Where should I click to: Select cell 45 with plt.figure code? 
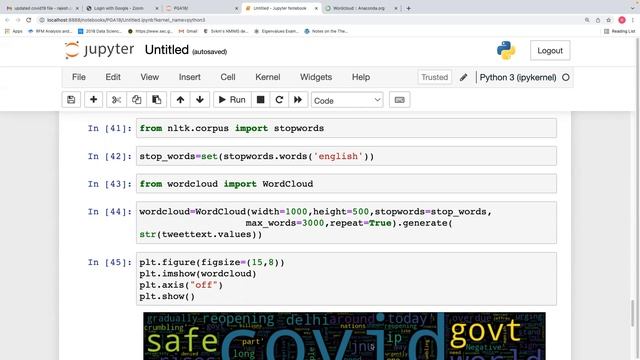(346, 279)
